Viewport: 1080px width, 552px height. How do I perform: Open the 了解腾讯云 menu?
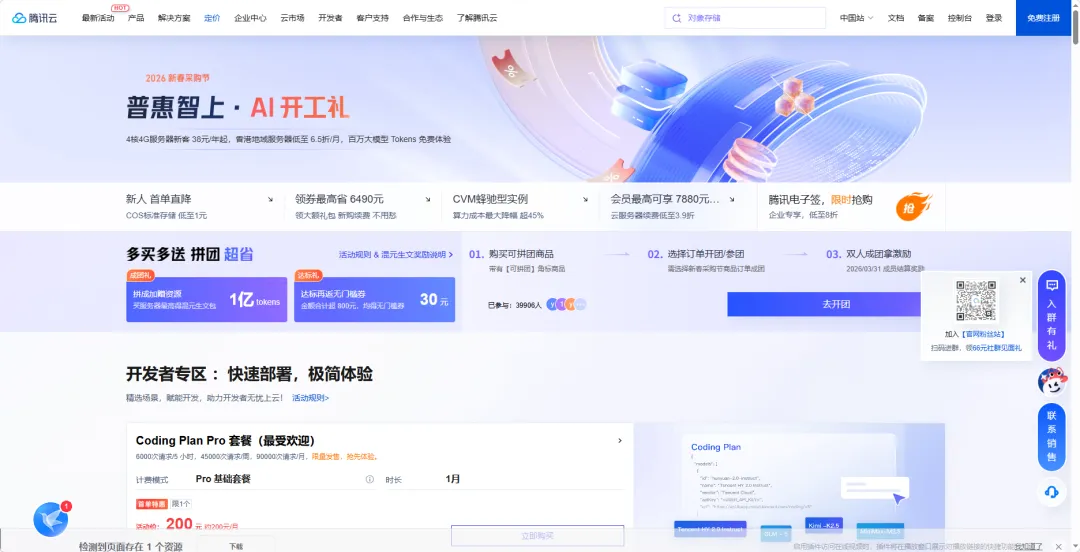coord(477,18)
